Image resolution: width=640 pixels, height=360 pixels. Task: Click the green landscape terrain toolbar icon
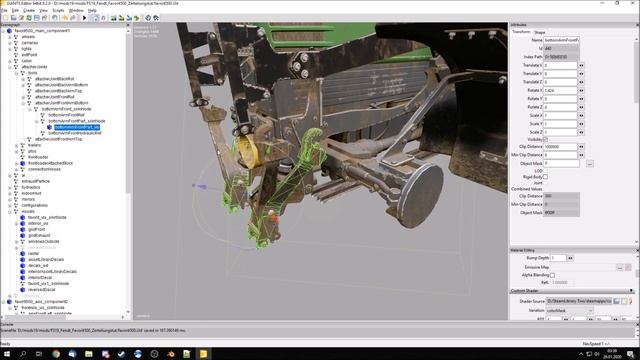pyautogui.click(x=113, y=18)
